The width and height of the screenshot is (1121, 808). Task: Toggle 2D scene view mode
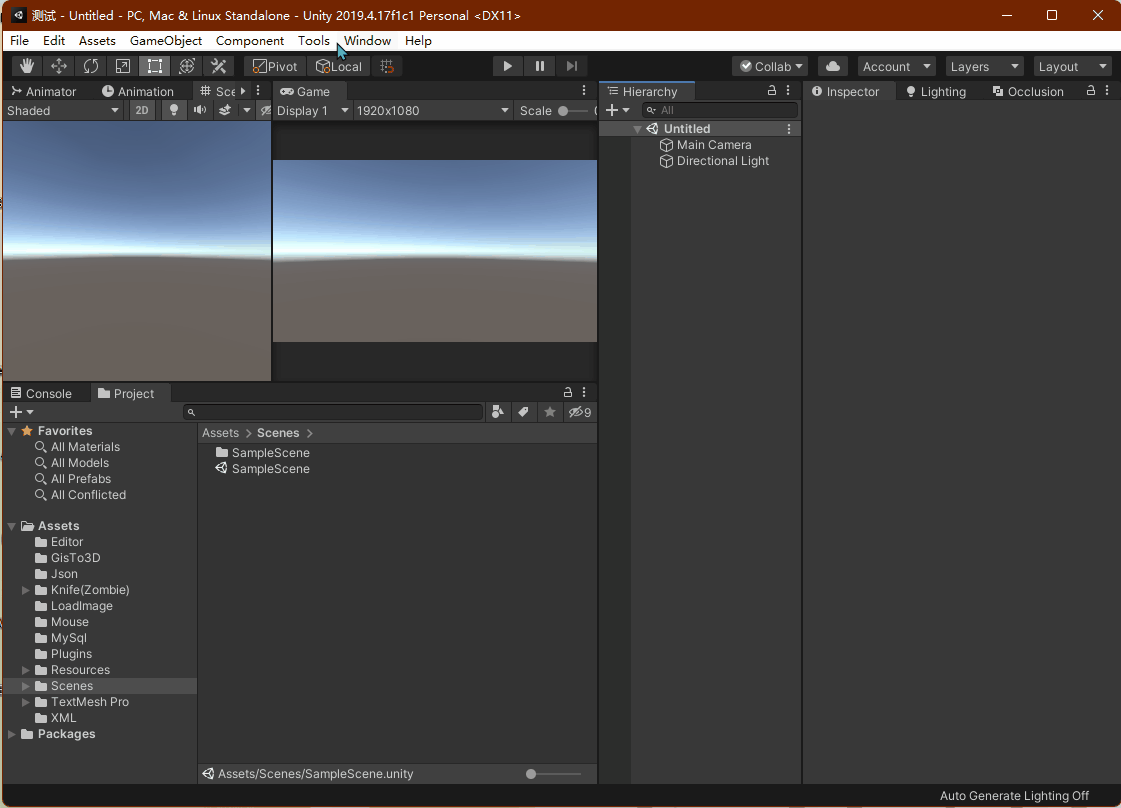pyautogui.click(x=143, y=110)
